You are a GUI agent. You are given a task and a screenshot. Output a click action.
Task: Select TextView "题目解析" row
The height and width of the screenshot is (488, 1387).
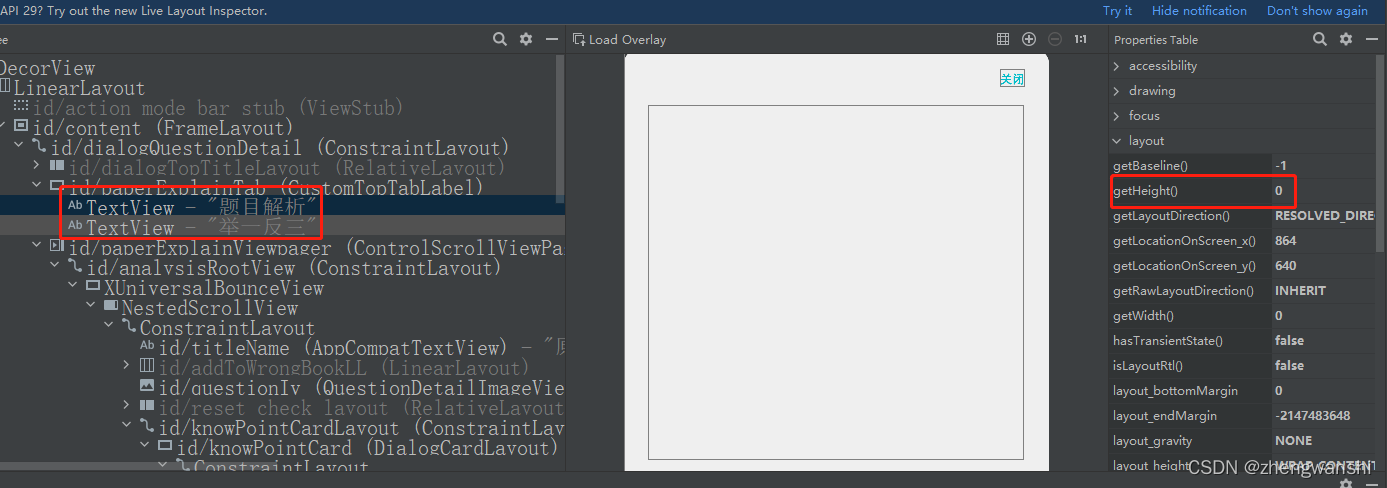tap(277, 207)
